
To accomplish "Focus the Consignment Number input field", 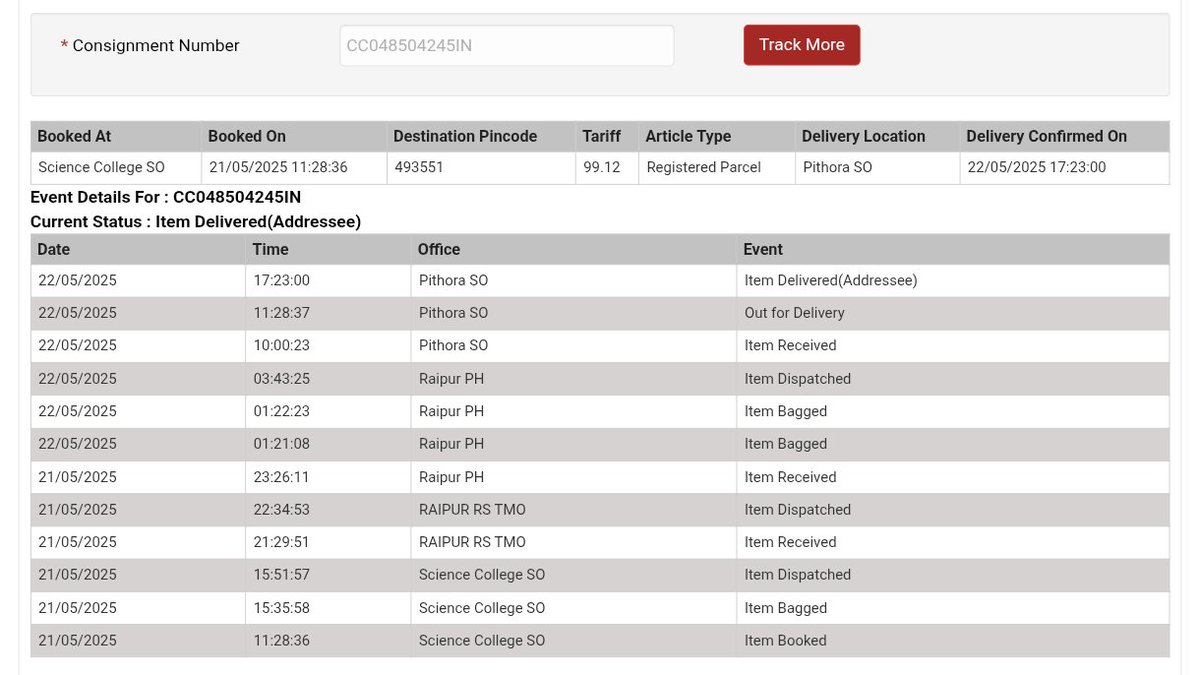I will [506, 46].
